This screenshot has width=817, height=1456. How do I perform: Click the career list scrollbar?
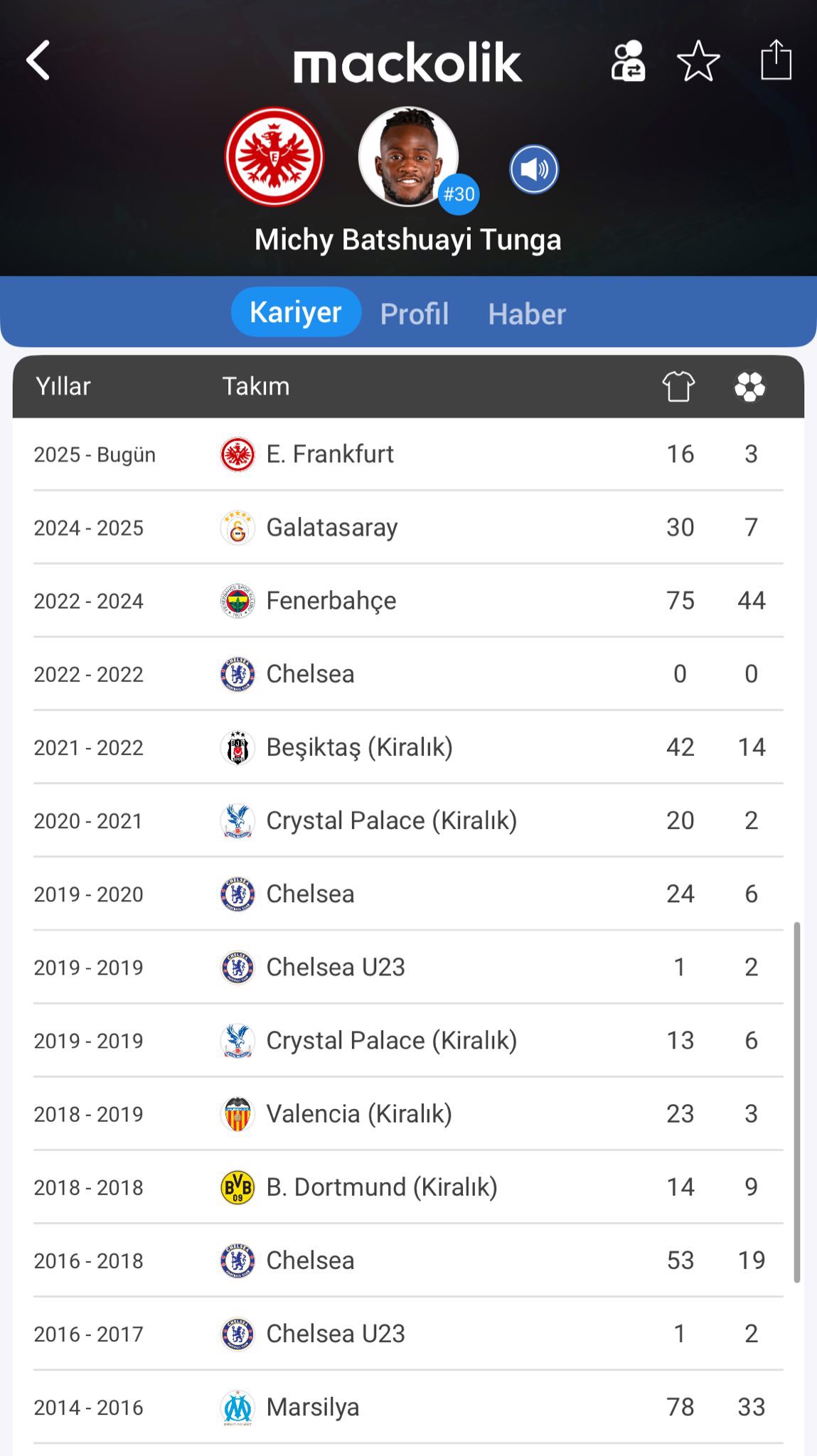coord(797,1102)
